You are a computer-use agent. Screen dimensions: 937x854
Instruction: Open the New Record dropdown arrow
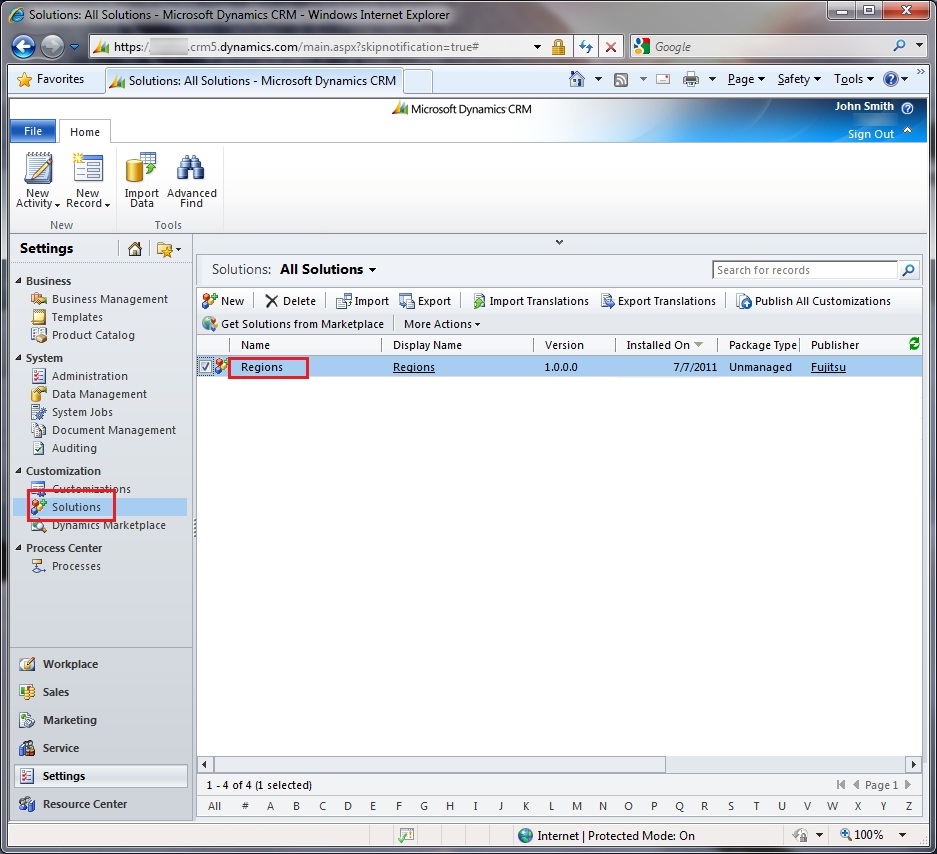click(x=107, y=204)
